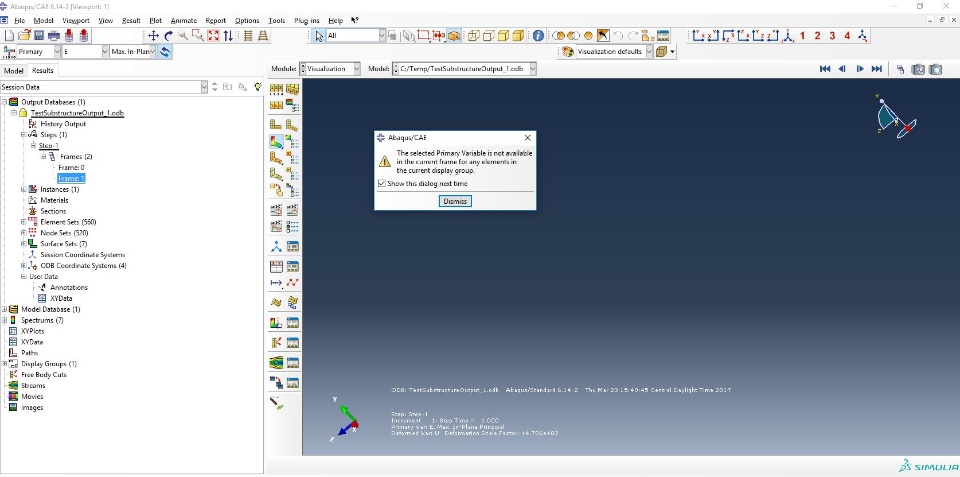Expand the Model Database (1) node
960x477 pixels.
pos(4,309)
